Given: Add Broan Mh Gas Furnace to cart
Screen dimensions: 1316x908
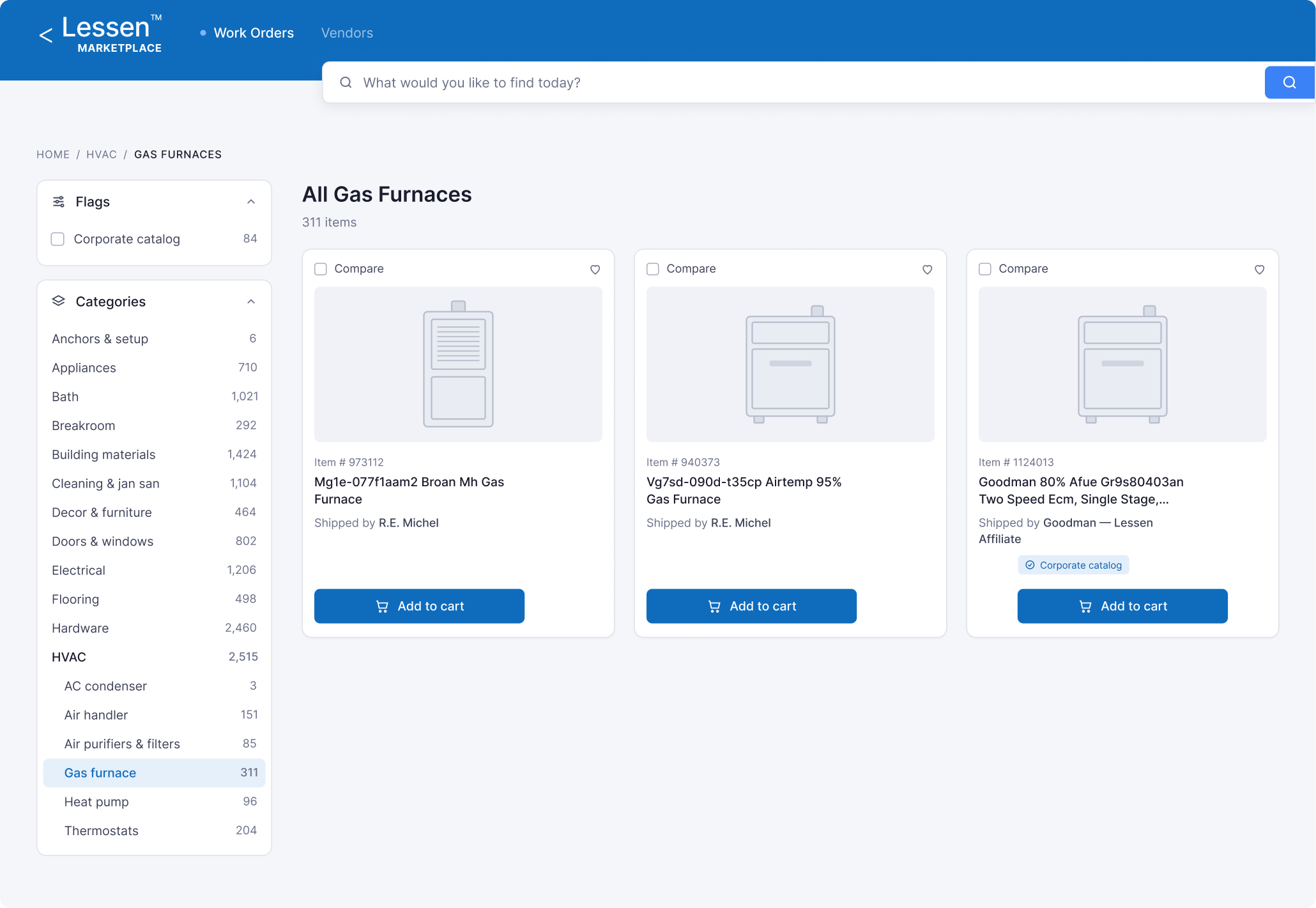Looking at the screenshot, I should [x=419, y=606].
